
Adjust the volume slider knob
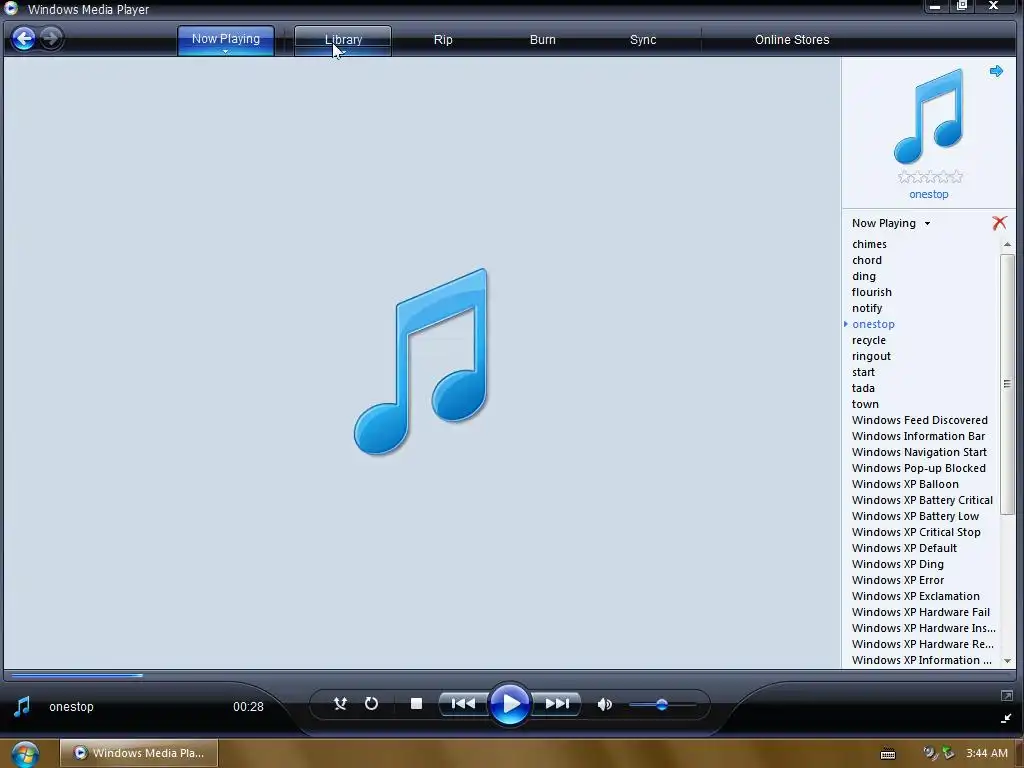tap(662, 704)
